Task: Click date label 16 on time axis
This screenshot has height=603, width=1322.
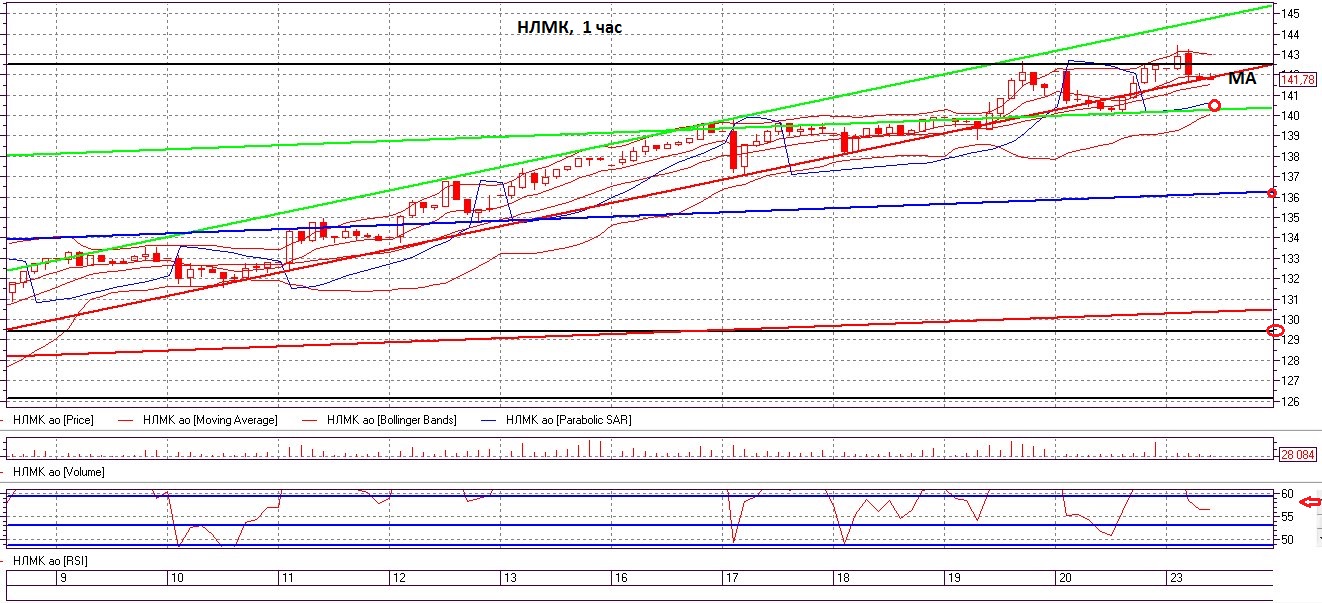Action: pyautogui.click(x=621, y=578)
